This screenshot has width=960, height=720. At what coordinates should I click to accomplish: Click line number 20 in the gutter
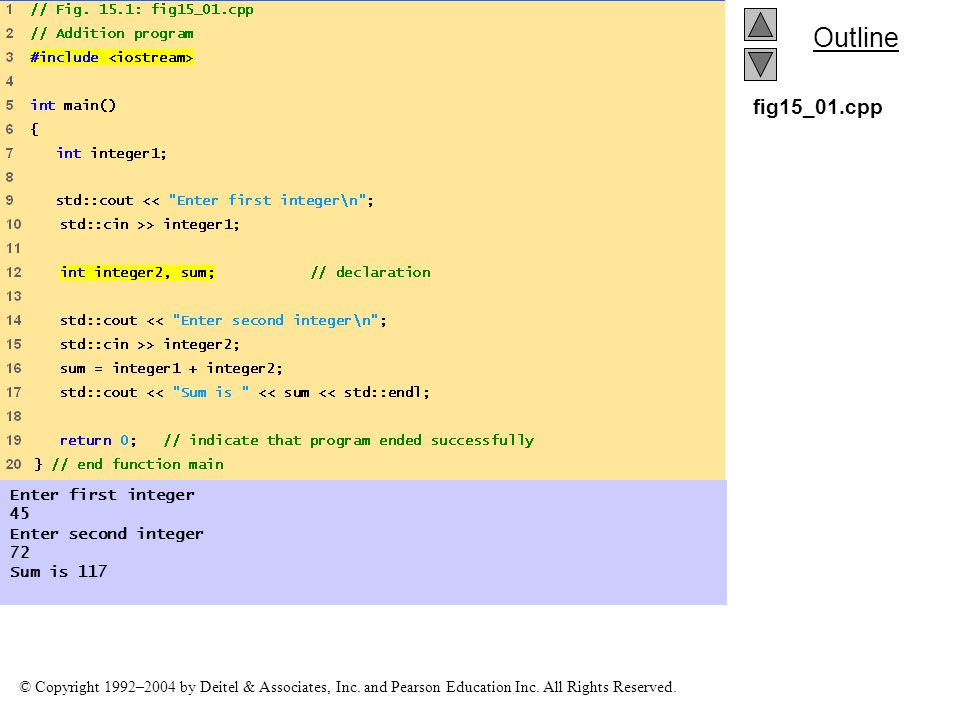[13, 464]
